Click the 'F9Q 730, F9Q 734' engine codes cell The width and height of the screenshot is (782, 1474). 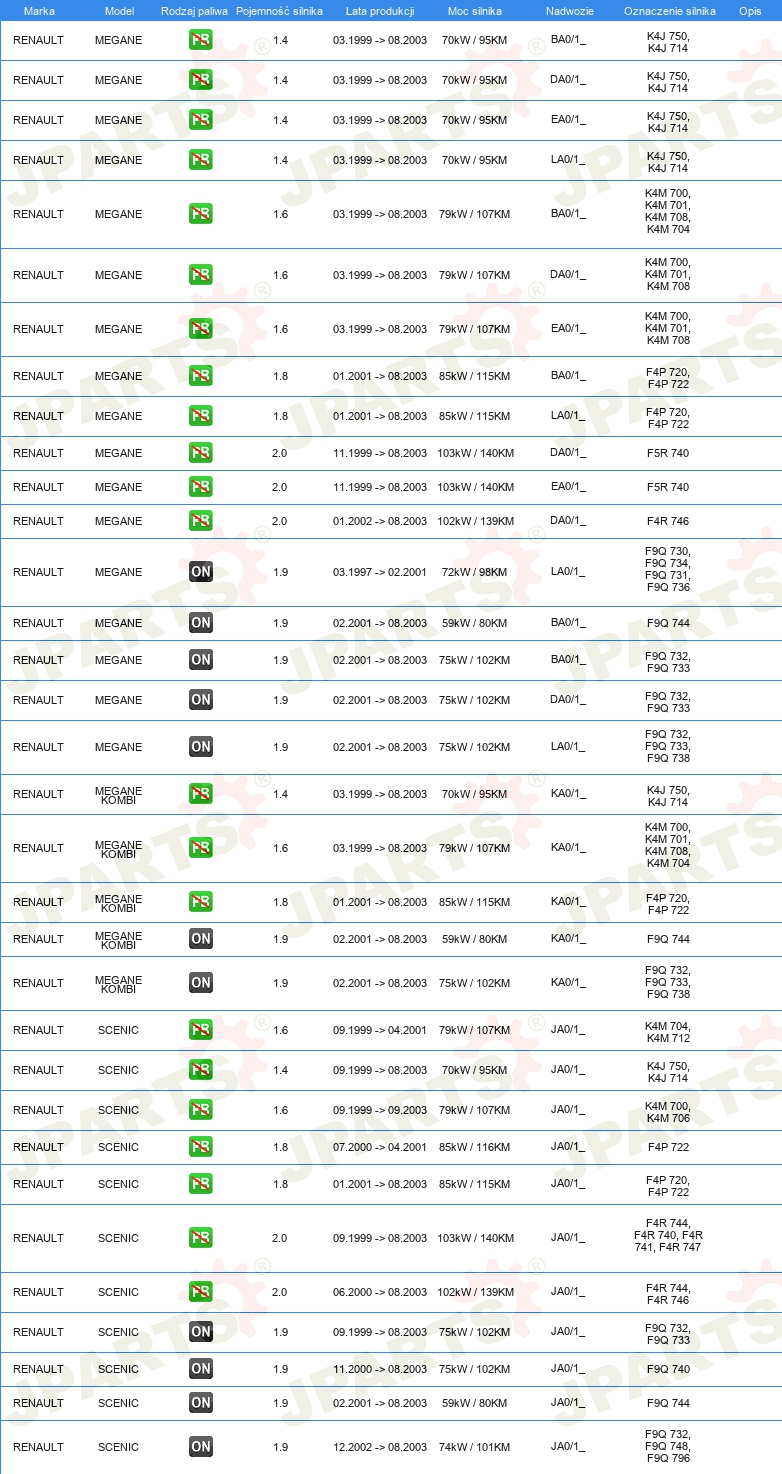click(x=668, y=569)
